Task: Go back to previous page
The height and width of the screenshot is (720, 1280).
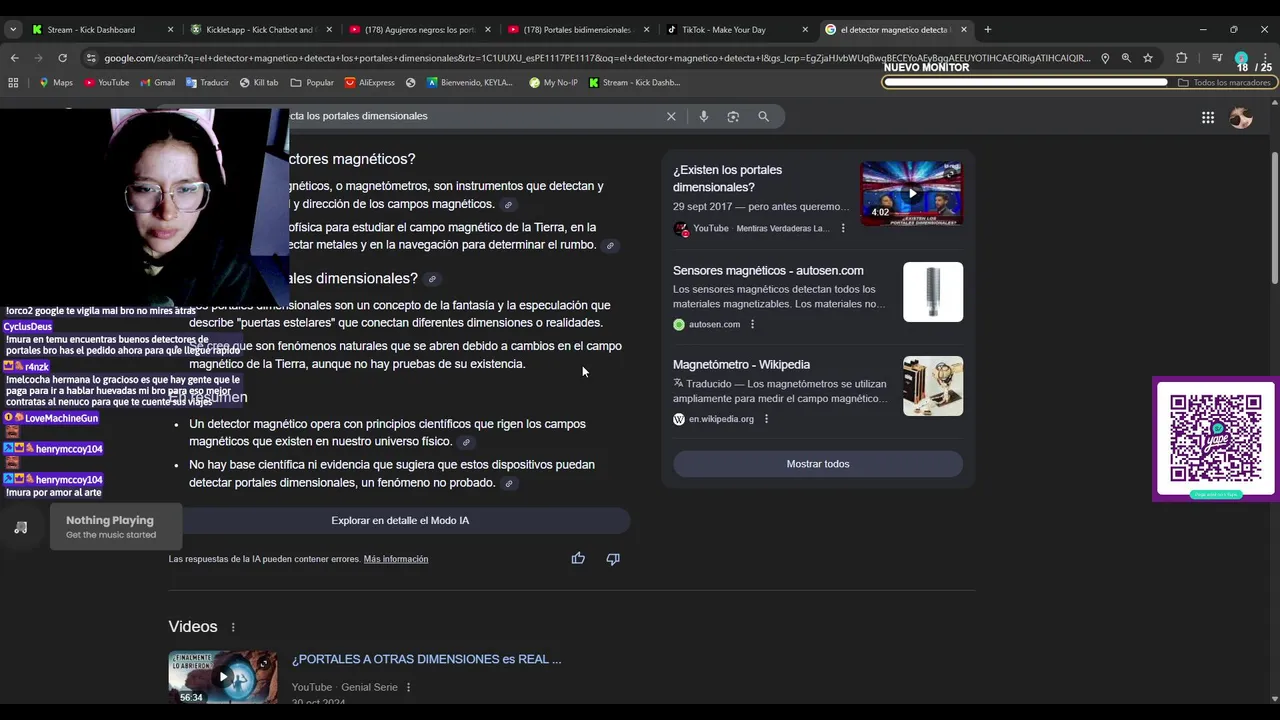Action: (14, 58)
